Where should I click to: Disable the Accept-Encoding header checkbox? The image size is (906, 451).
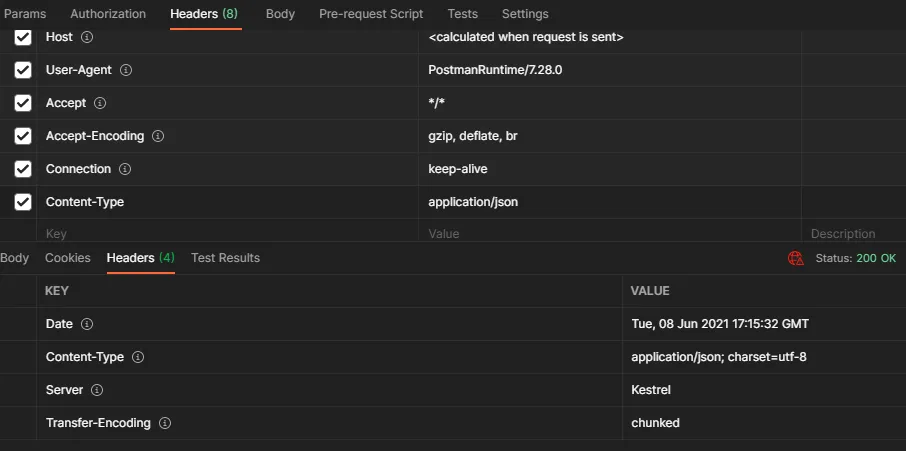pos(23,136)
